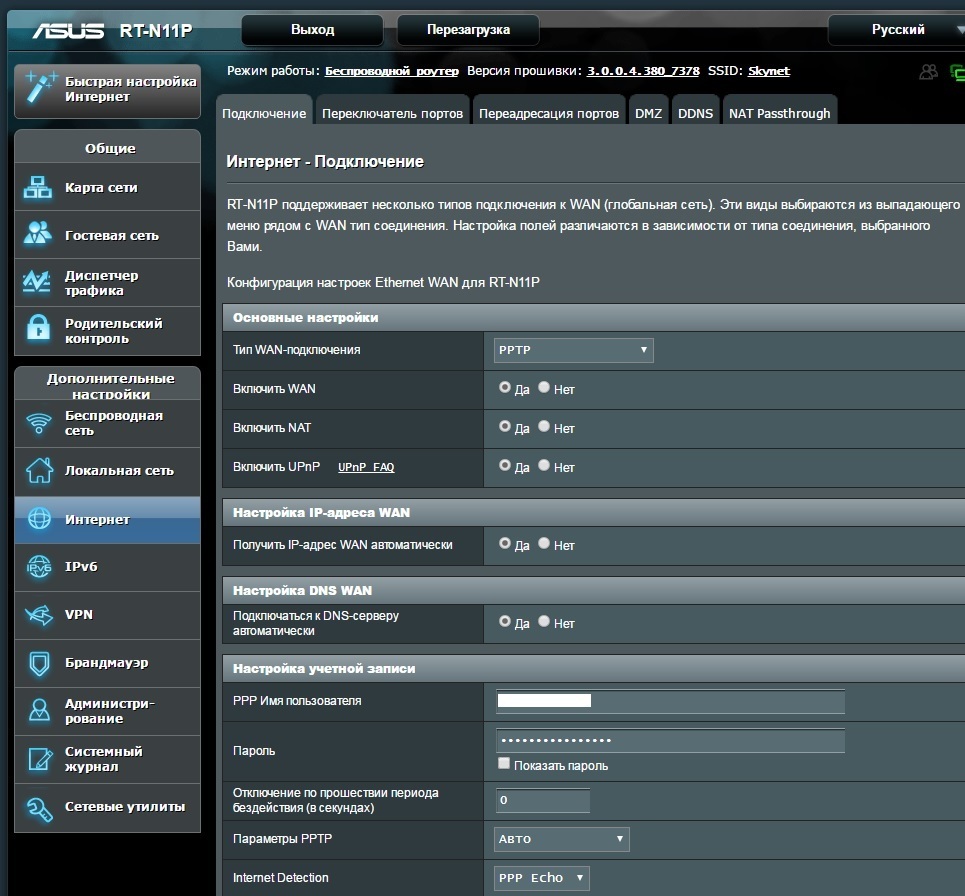Click the ASUS logo in the header

pyautogui.click(x=68, y=30)
